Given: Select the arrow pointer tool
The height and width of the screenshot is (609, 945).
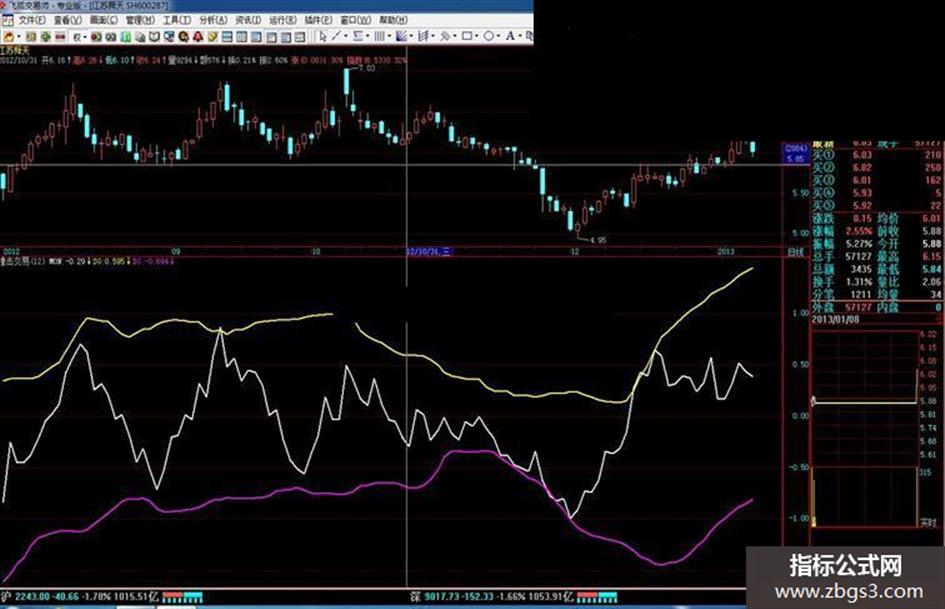Looking at the screenshot, I should [322, 37].
